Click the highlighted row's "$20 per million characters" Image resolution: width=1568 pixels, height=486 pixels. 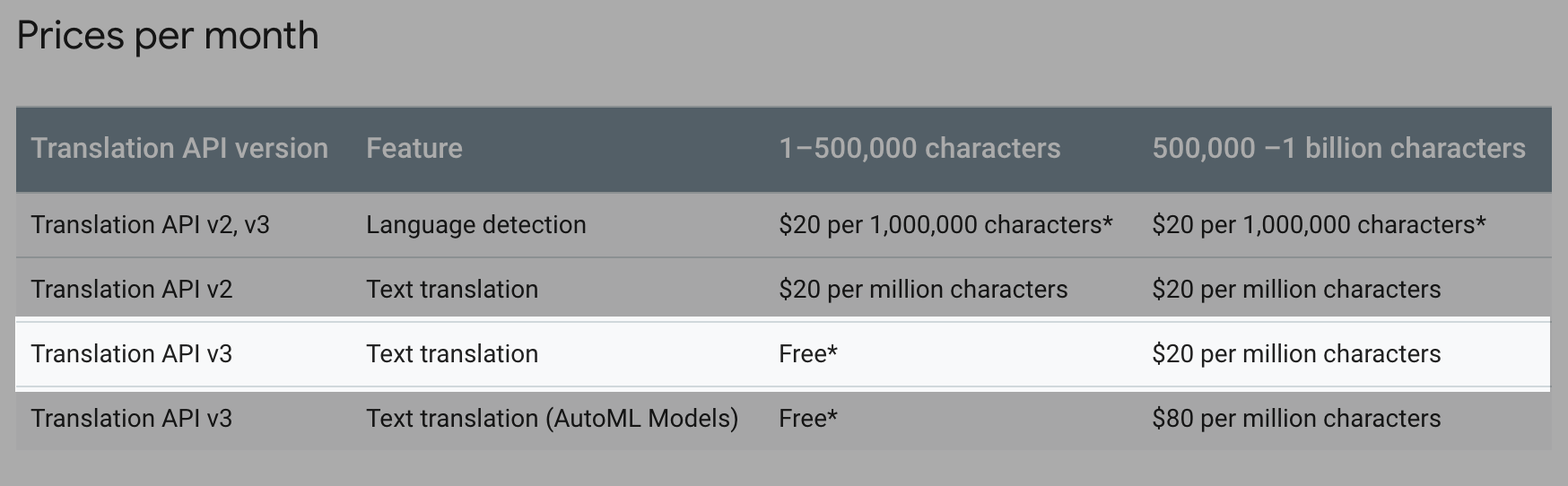coord(1296,353)
